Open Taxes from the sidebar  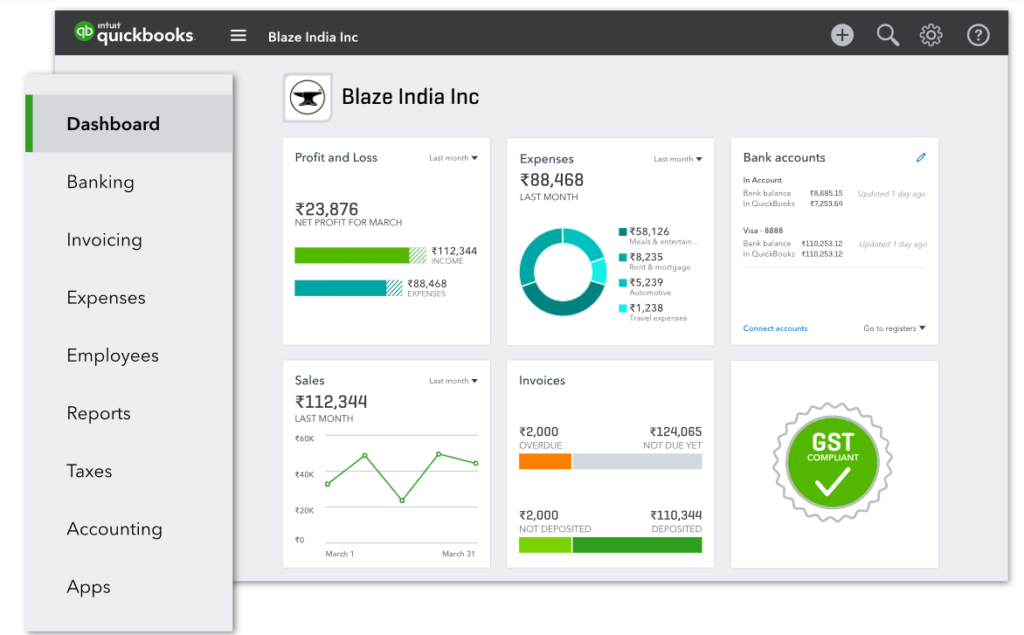coord(89,471)
